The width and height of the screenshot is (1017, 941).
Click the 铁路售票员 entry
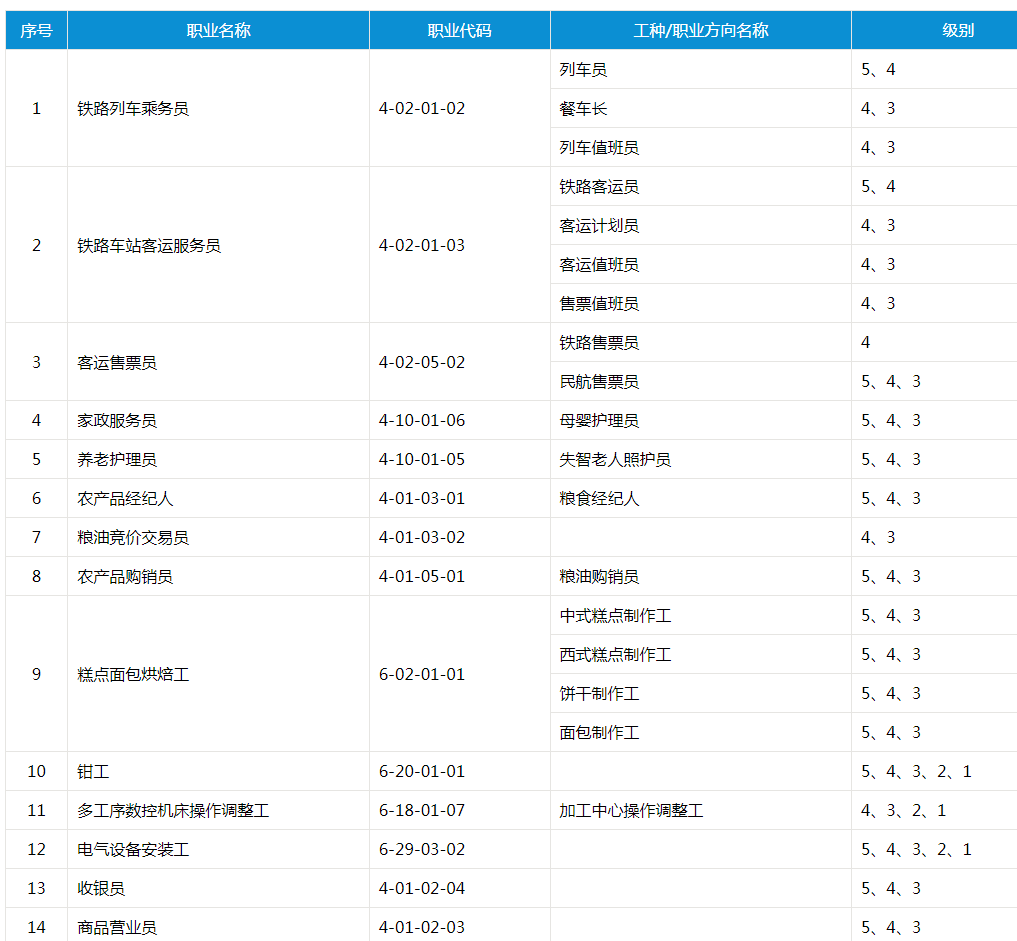point(599,342)
